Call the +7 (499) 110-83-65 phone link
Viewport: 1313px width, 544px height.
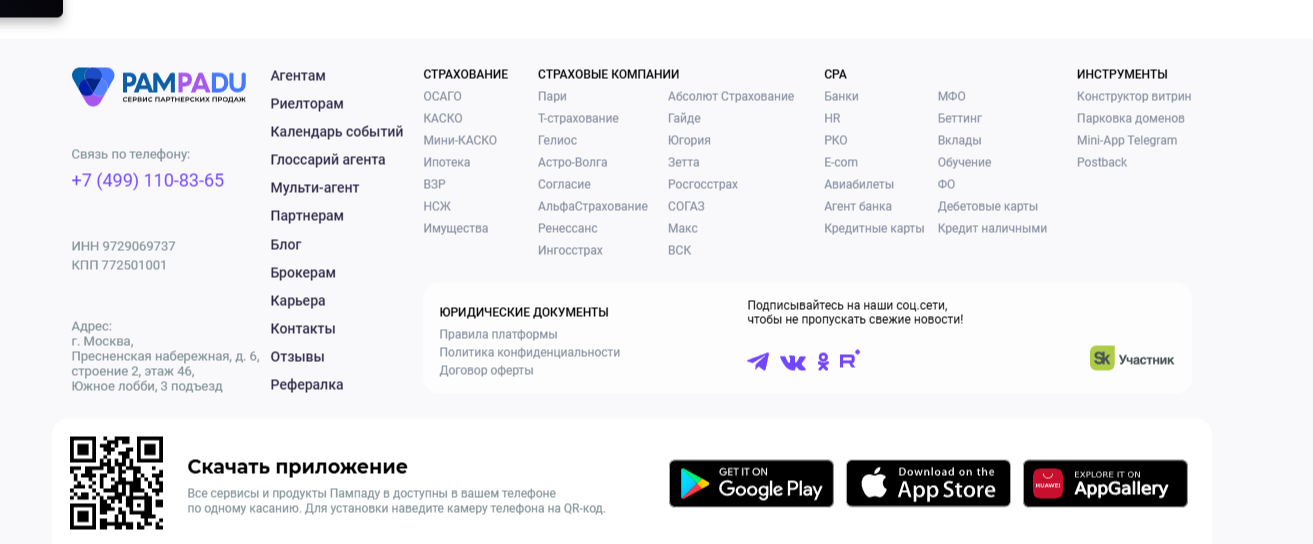148,181
